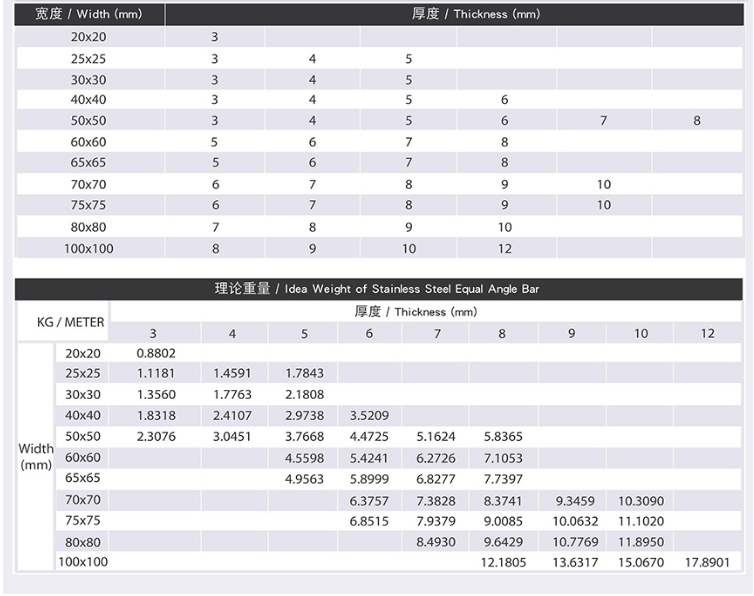This screenshot has height=596, width=754.
Task: Select the 6.8515 weight cell
Action: pyautogui.click(x=369, y=521)
